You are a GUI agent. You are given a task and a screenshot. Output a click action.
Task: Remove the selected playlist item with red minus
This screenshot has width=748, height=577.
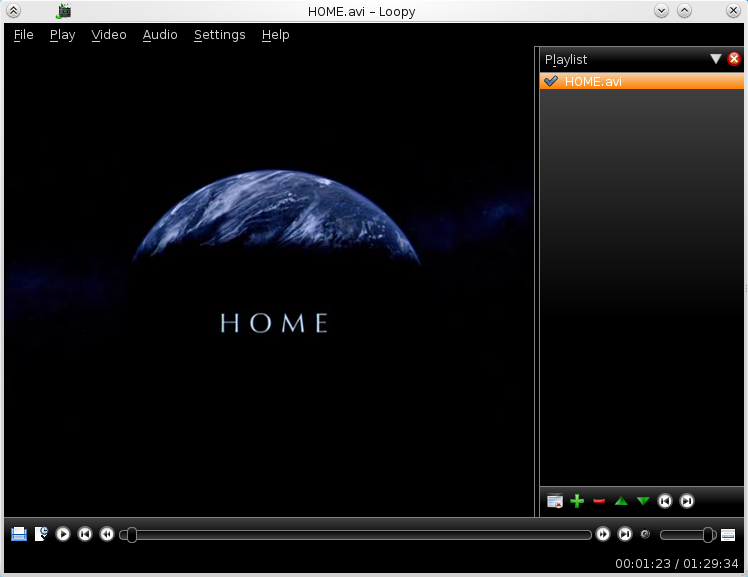click(x=599, y=501)
